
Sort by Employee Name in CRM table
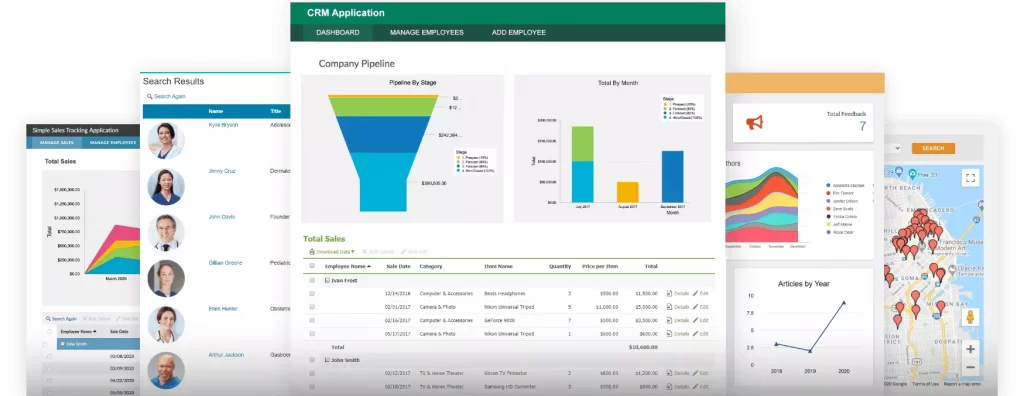click(348, 266)
